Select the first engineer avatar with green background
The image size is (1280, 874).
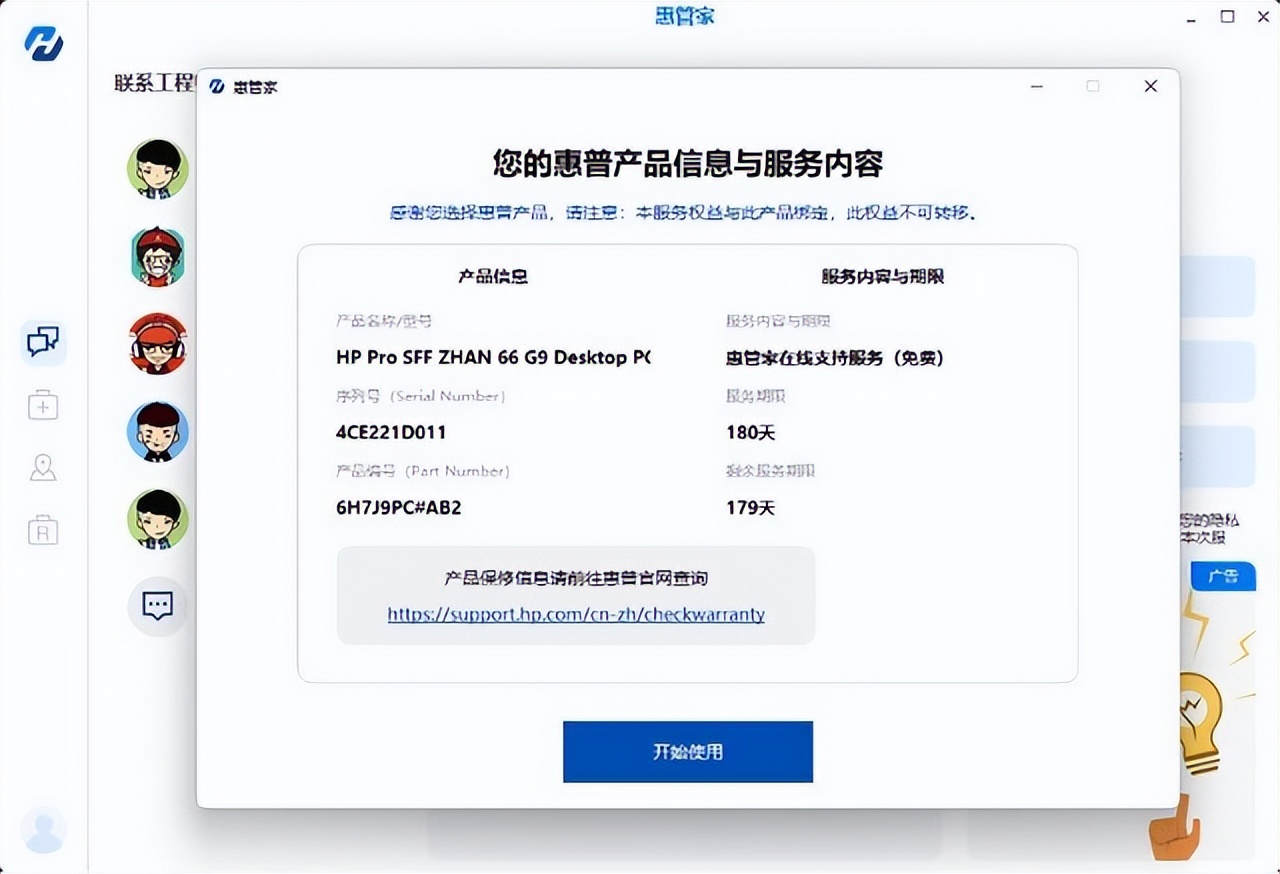158,169
